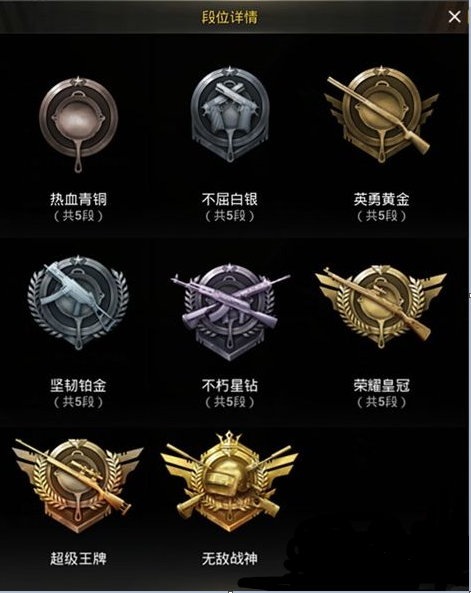Click the 段位详情 title text

pyautogui.click(x=230, y=17)
